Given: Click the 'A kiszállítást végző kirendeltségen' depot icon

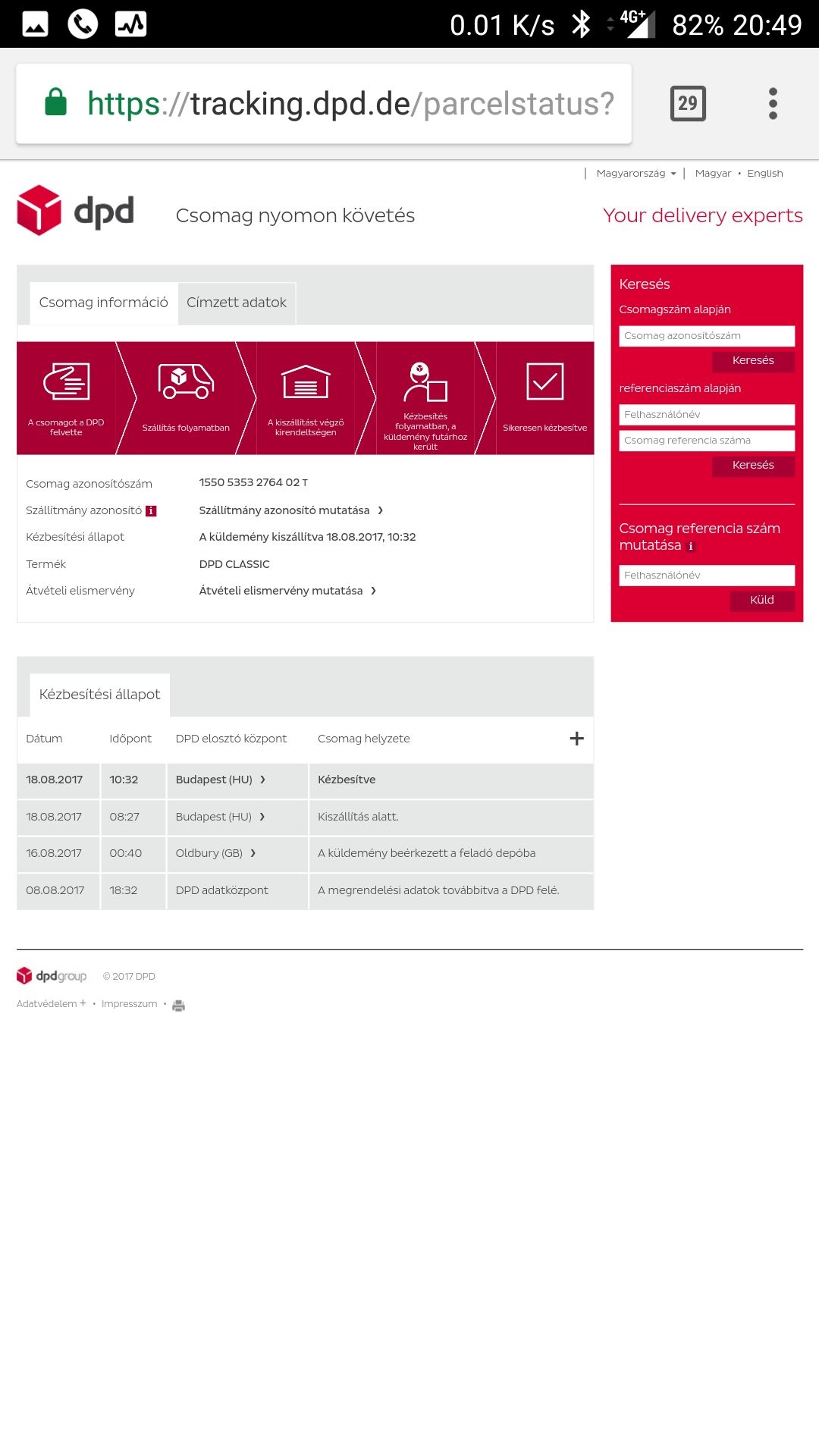Looking at the screenshot, I should point(306,381).
